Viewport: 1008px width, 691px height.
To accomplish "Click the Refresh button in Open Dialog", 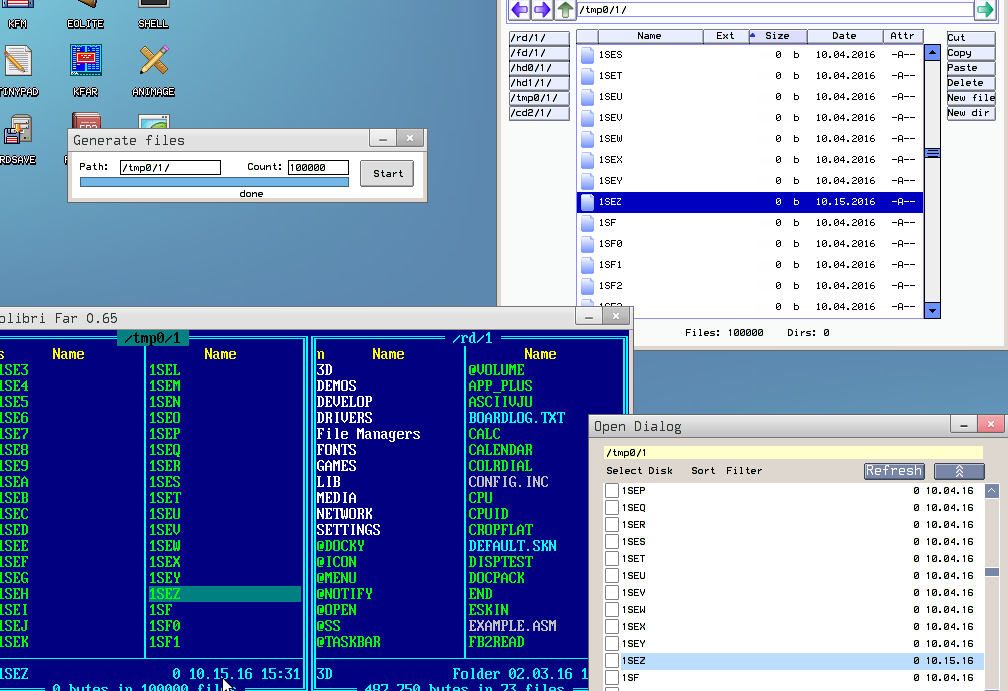I will pos(894,471).
